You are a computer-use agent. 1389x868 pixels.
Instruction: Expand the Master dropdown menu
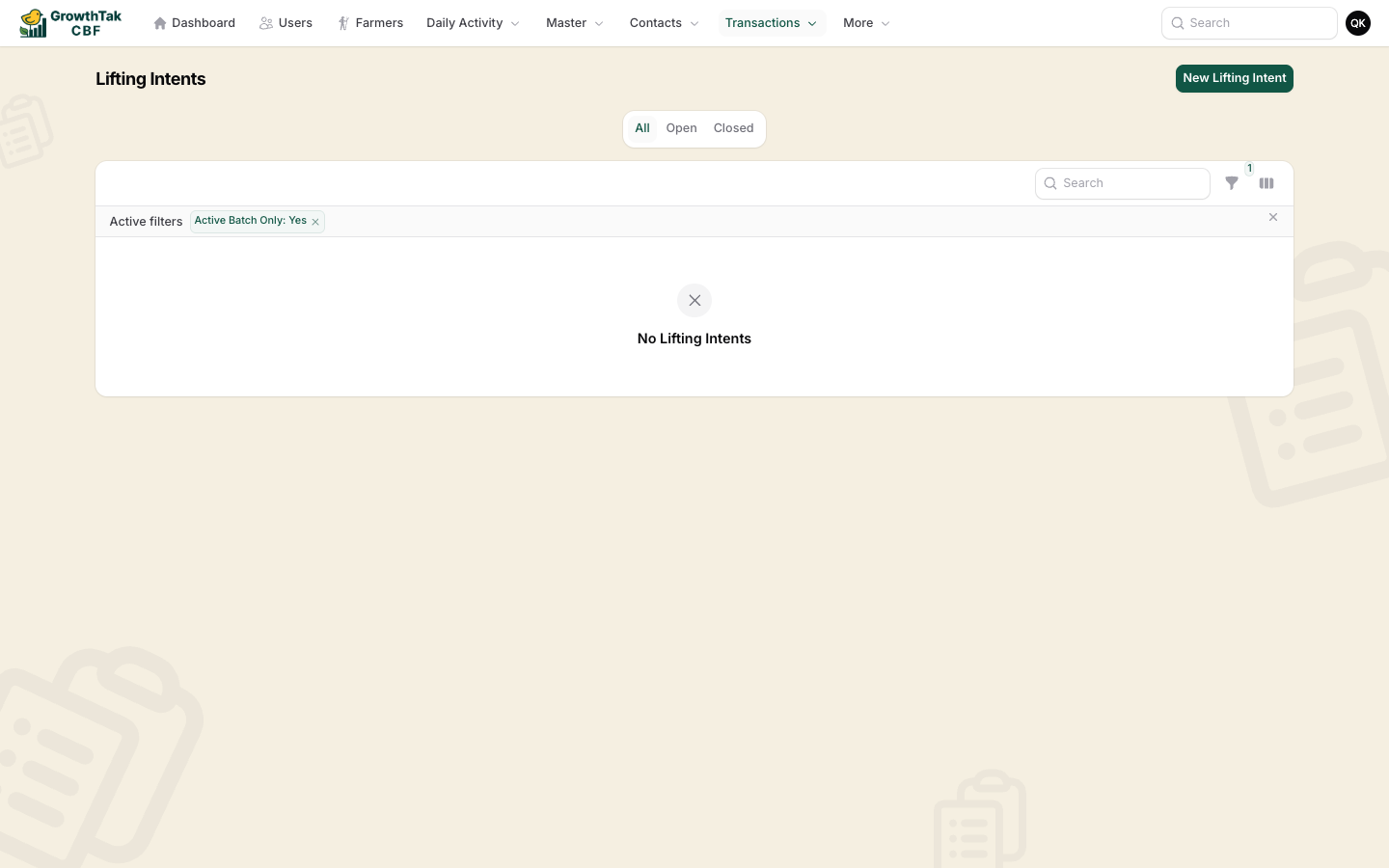(575, 23)
